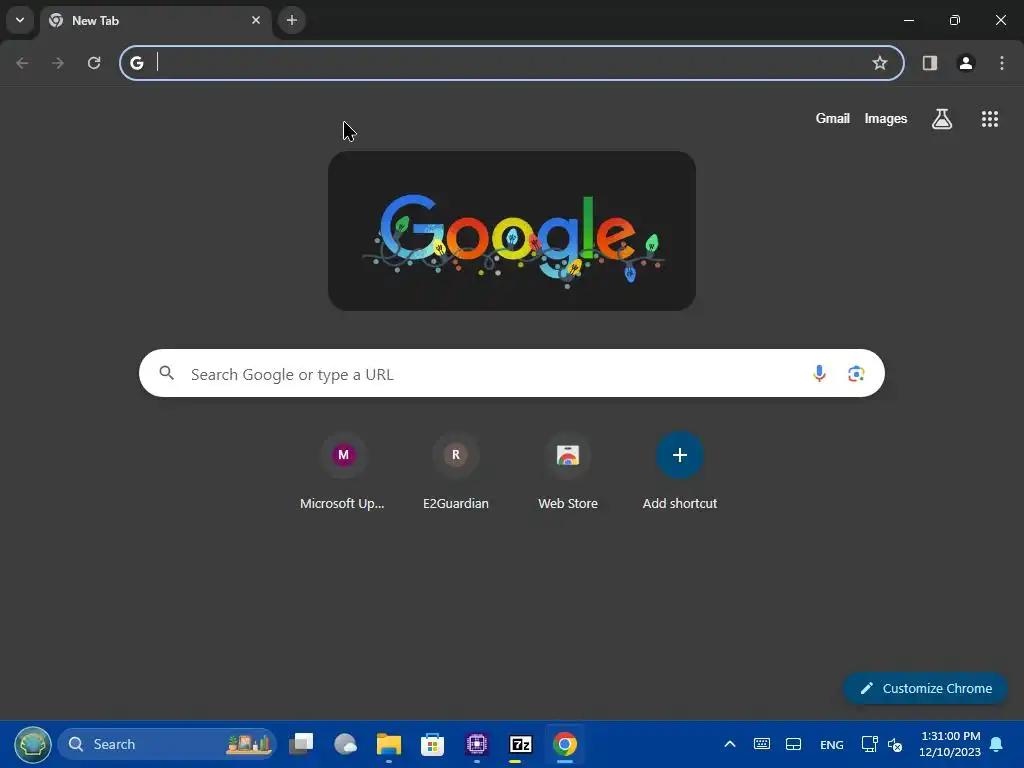The width and height of the screenshot is (1024, 768).
Task: Open the E2Guardian shortcut
Action: point(456,473)
